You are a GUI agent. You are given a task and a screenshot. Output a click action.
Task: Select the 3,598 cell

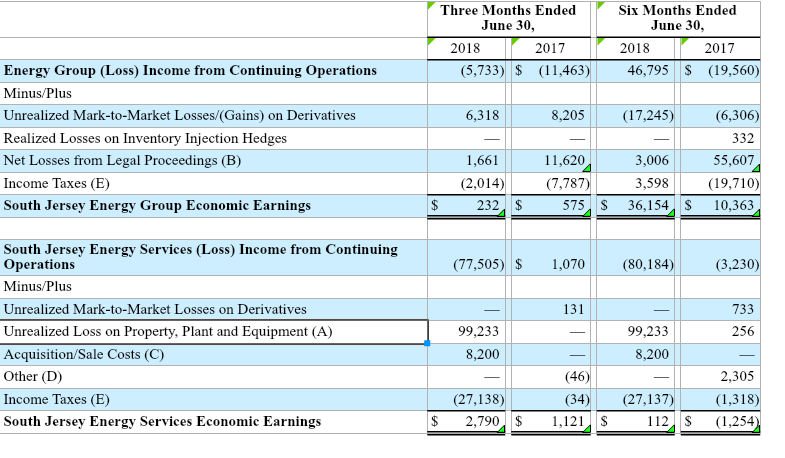635,184
